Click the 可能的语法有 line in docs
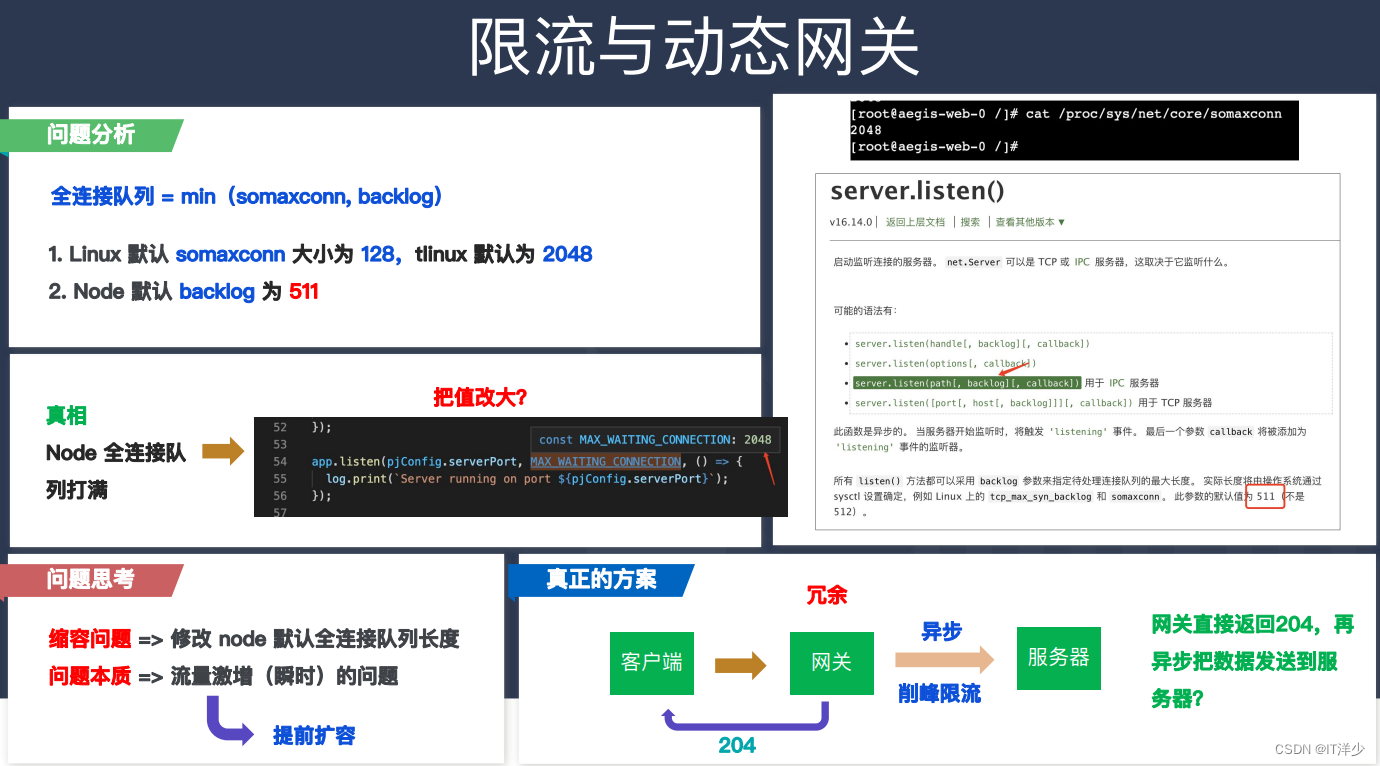Viewport: 1380px width, 766px height. coord(865,311)
